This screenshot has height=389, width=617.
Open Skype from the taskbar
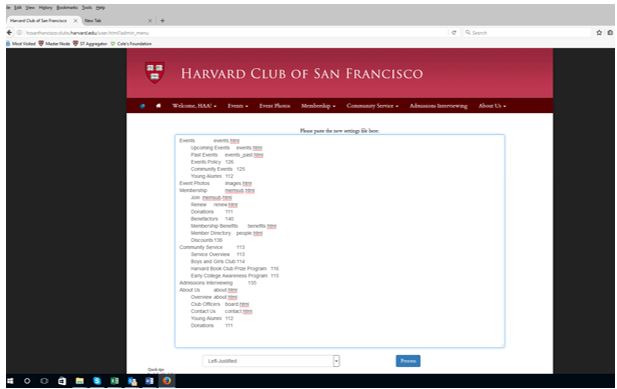[x=97, y=381]
